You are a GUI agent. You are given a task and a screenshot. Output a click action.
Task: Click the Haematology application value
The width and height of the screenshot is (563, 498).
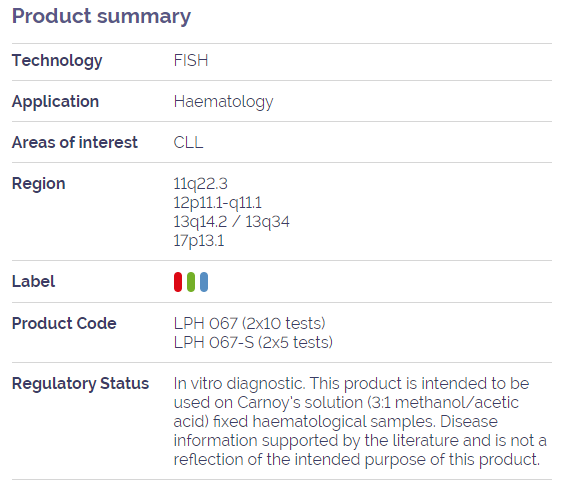click(x=223, y=102)
